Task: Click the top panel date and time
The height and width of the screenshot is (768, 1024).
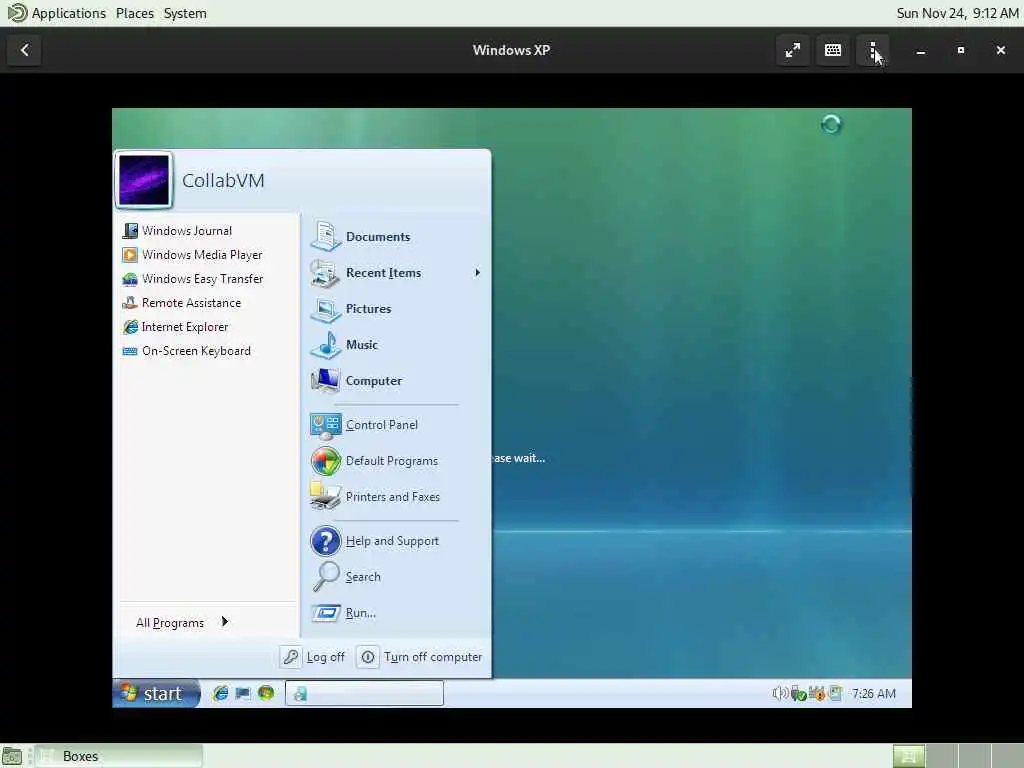Action: tap(957, 13)
